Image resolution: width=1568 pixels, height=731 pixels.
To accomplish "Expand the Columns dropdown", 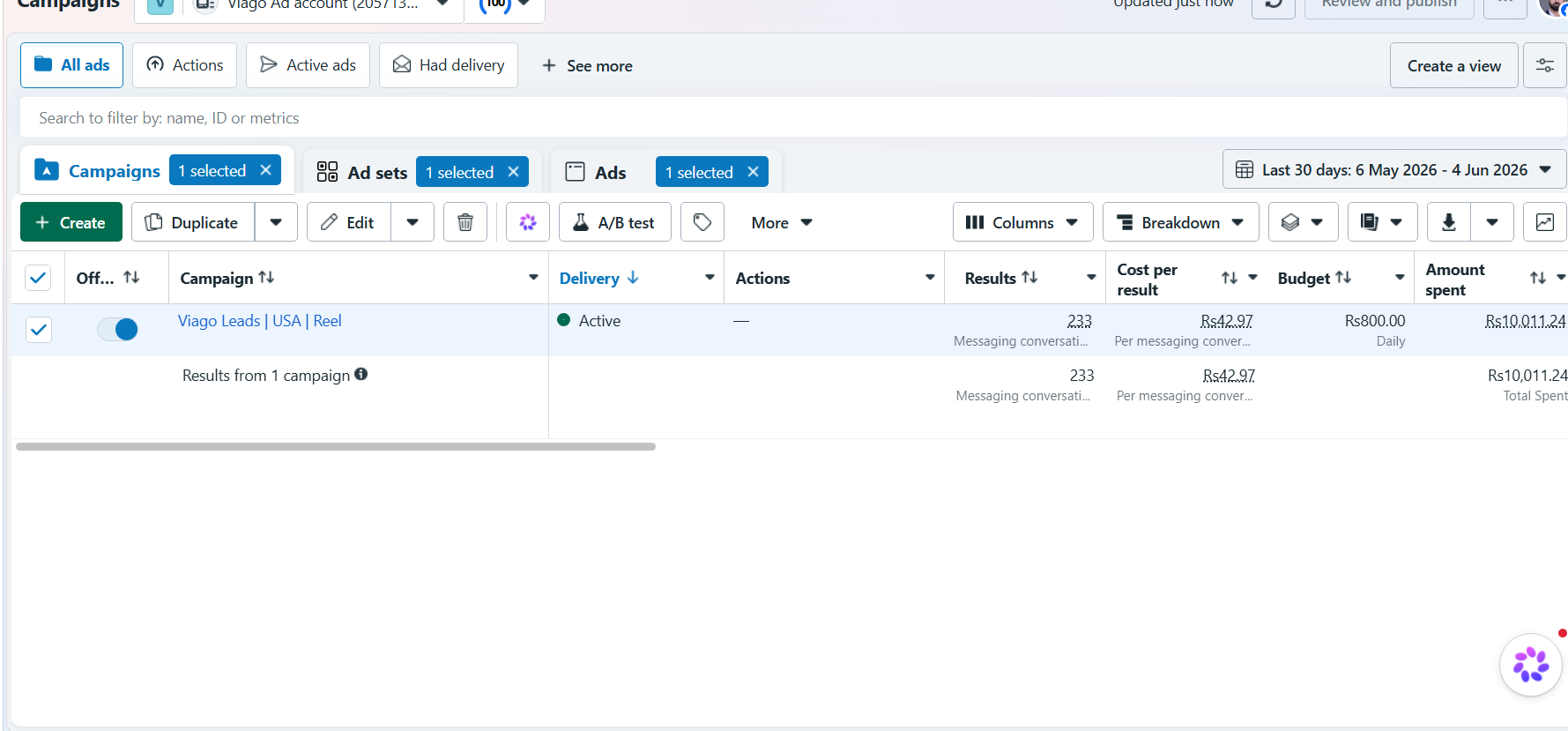I will (1022, 222).
